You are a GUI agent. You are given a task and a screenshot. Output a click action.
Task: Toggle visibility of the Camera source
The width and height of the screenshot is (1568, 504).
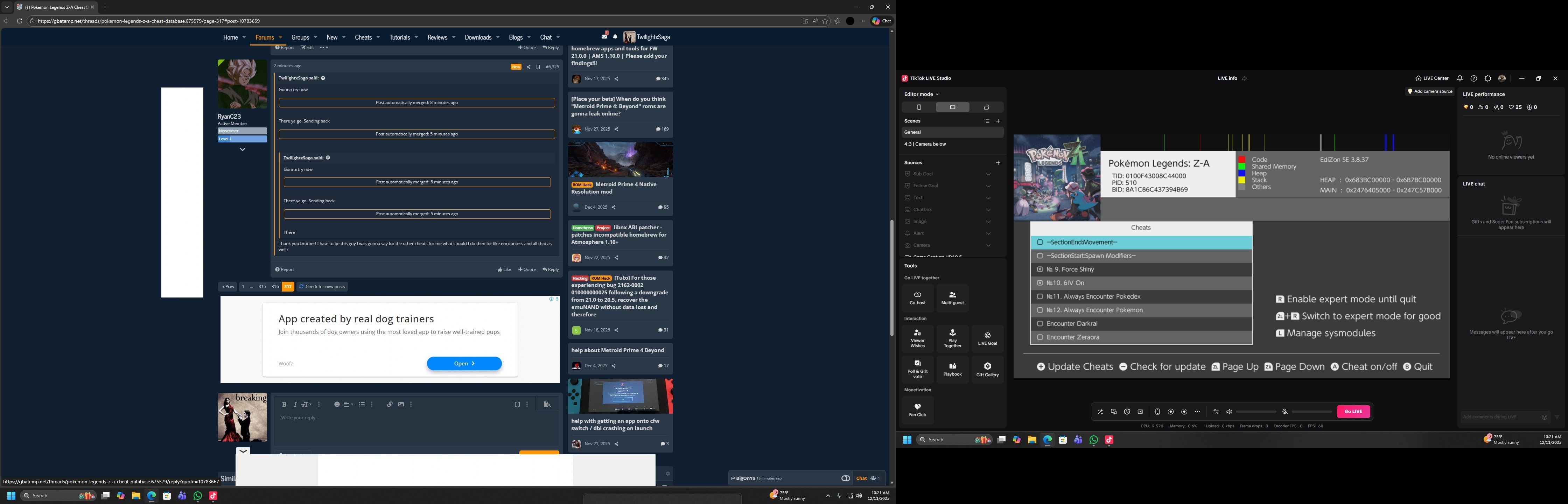click(988, 245)
